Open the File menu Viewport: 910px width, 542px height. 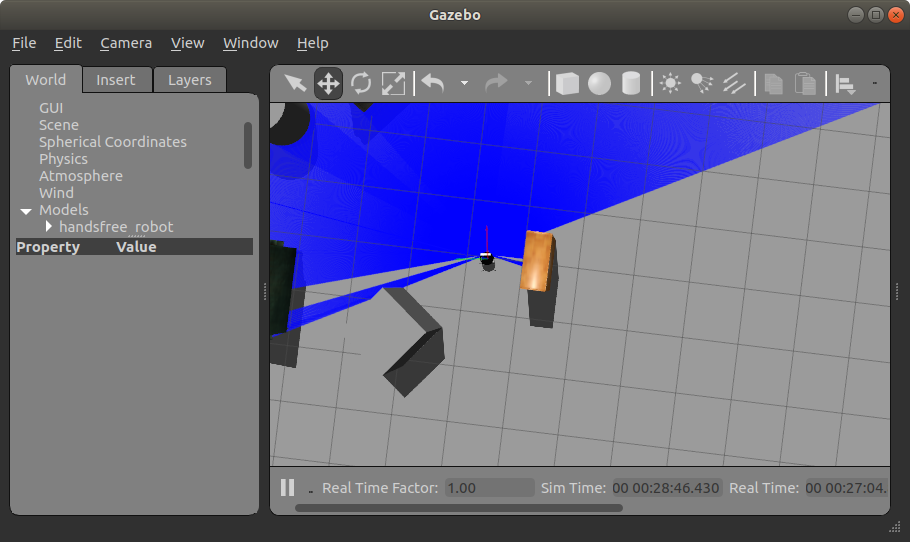tap(24, 43)
